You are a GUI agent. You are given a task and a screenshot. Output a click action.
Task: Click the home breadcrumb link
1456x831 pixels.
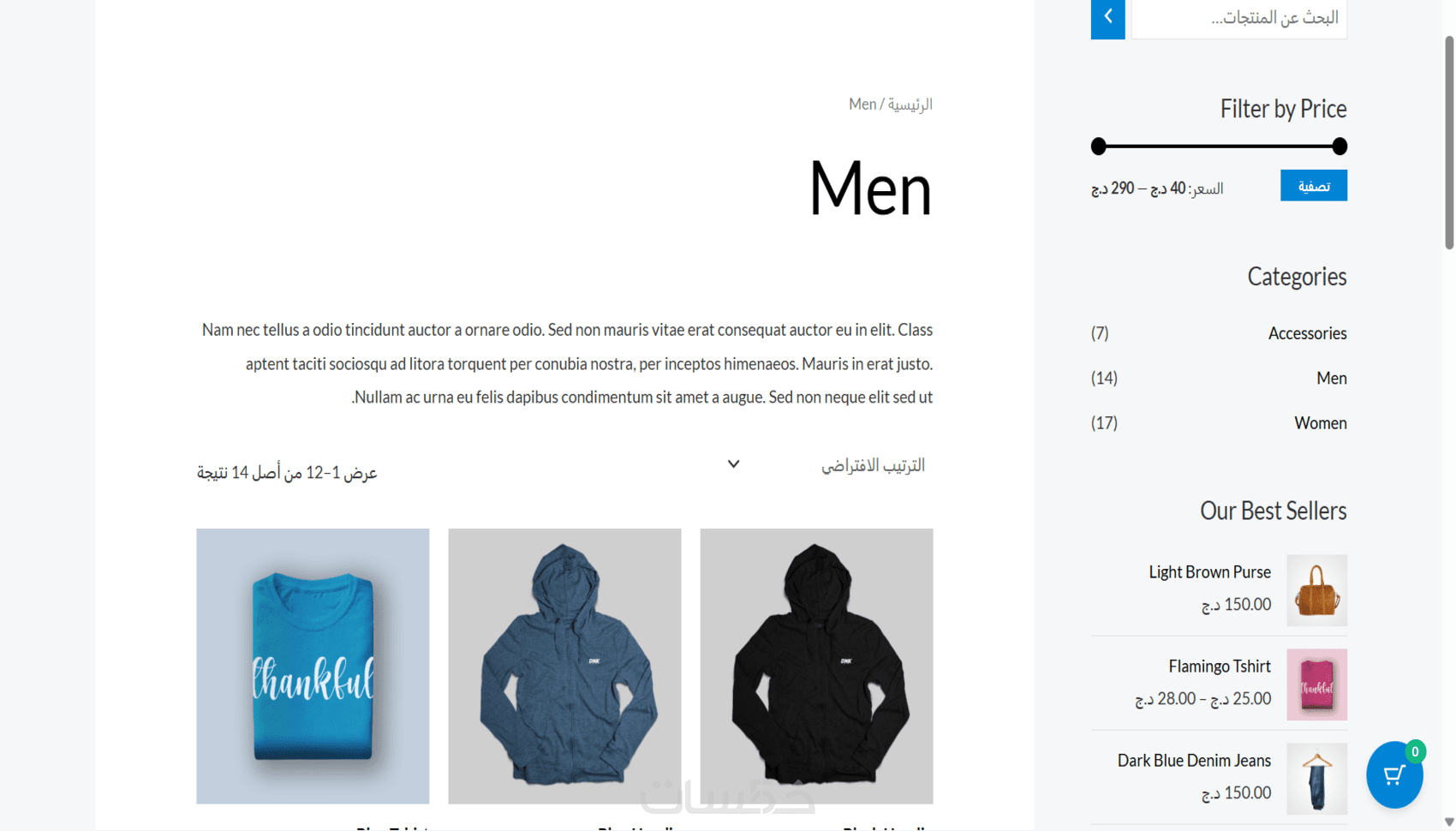tap(910, 105)
